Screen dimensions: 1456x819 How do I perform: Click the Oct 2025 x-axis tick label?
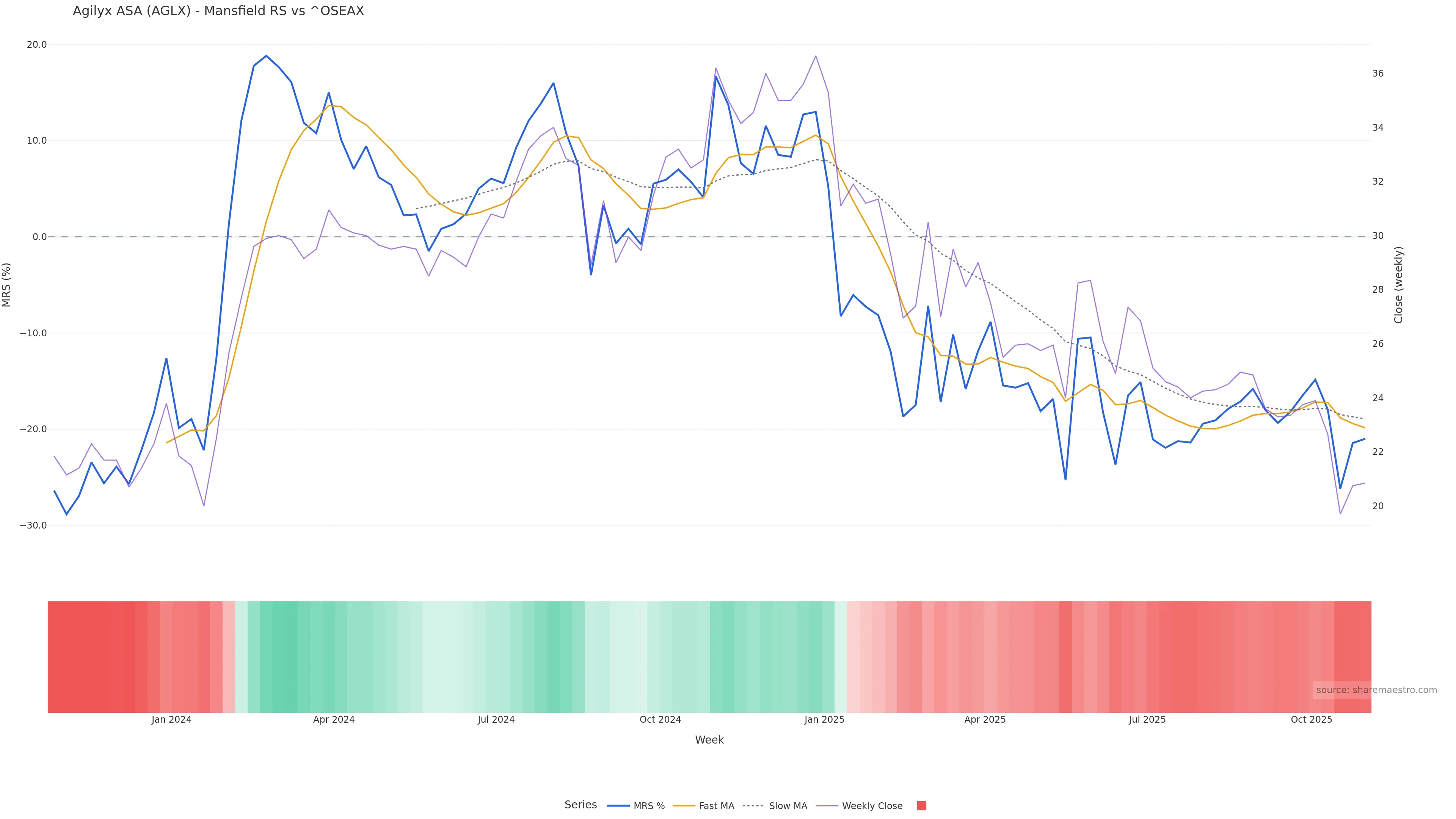point(1311,720)
